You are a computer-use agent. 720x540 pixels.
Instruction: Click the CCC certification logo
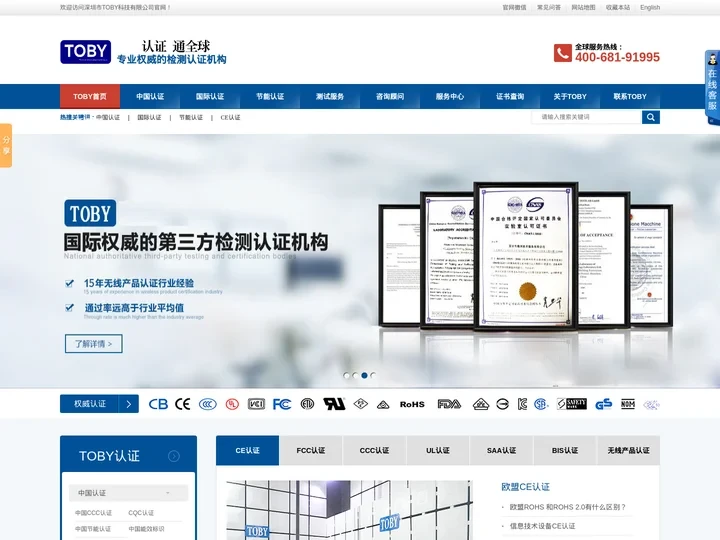pos(208,404)
